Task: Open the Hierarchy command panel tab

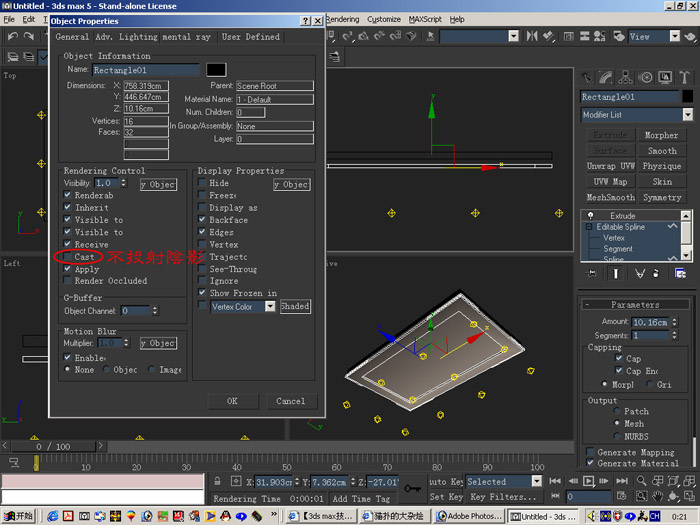Action: pos(625,77)
